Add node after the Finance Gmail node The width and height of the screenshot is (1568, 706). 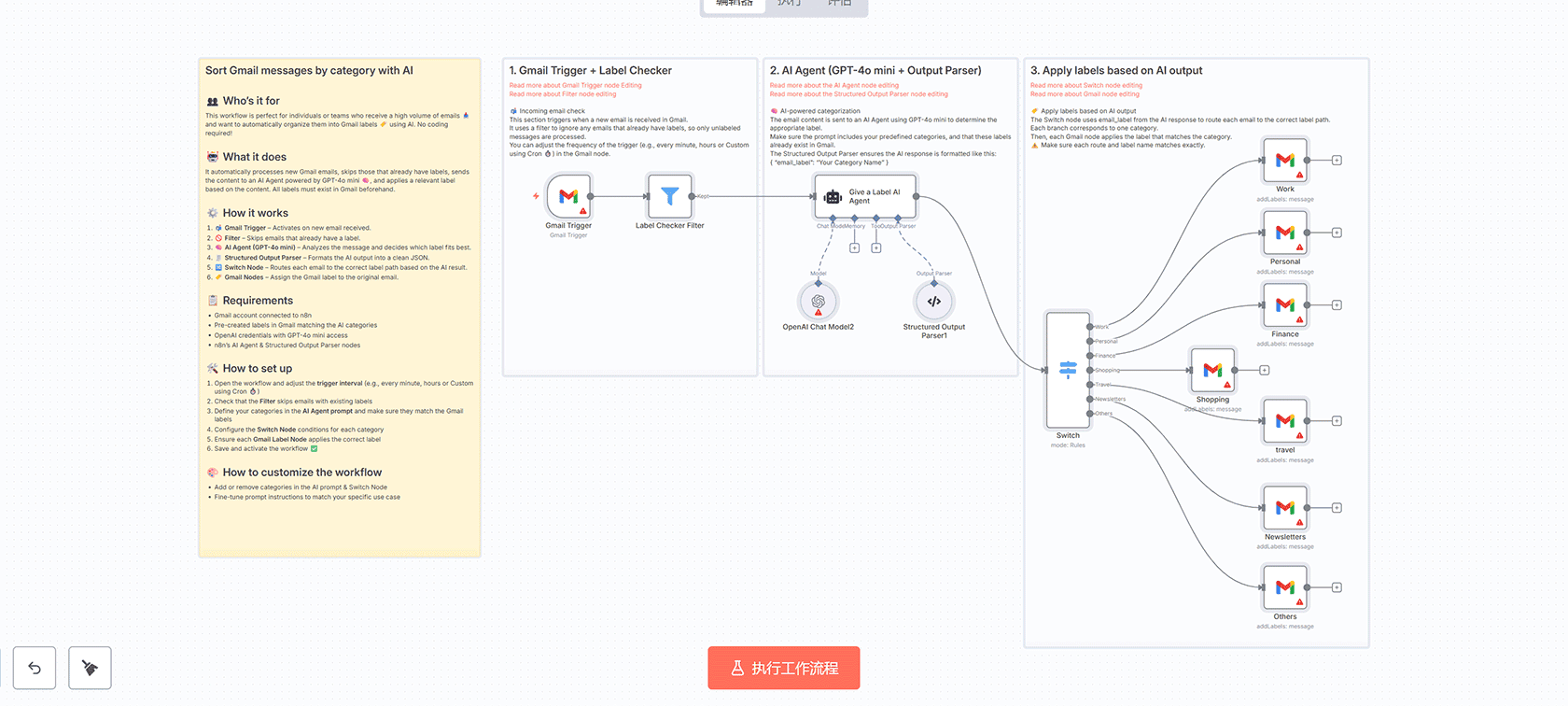pyautogui.click(x=1337, y=305)
